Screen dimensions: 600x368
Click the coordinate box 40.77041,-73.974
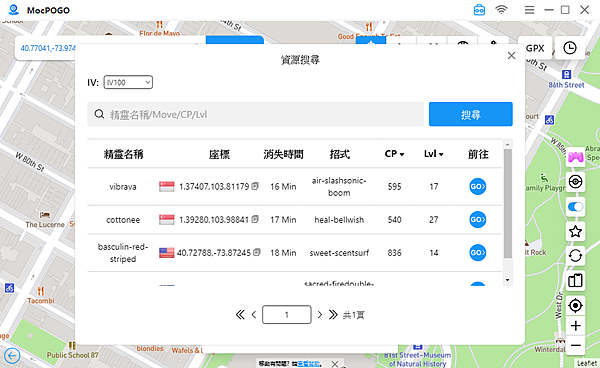pos(48,48)
